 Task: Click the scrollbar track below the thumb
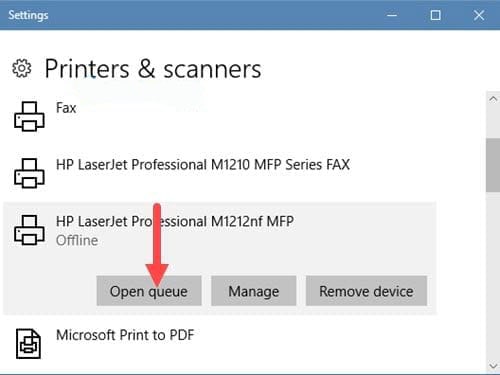click(x=493, y=275)
